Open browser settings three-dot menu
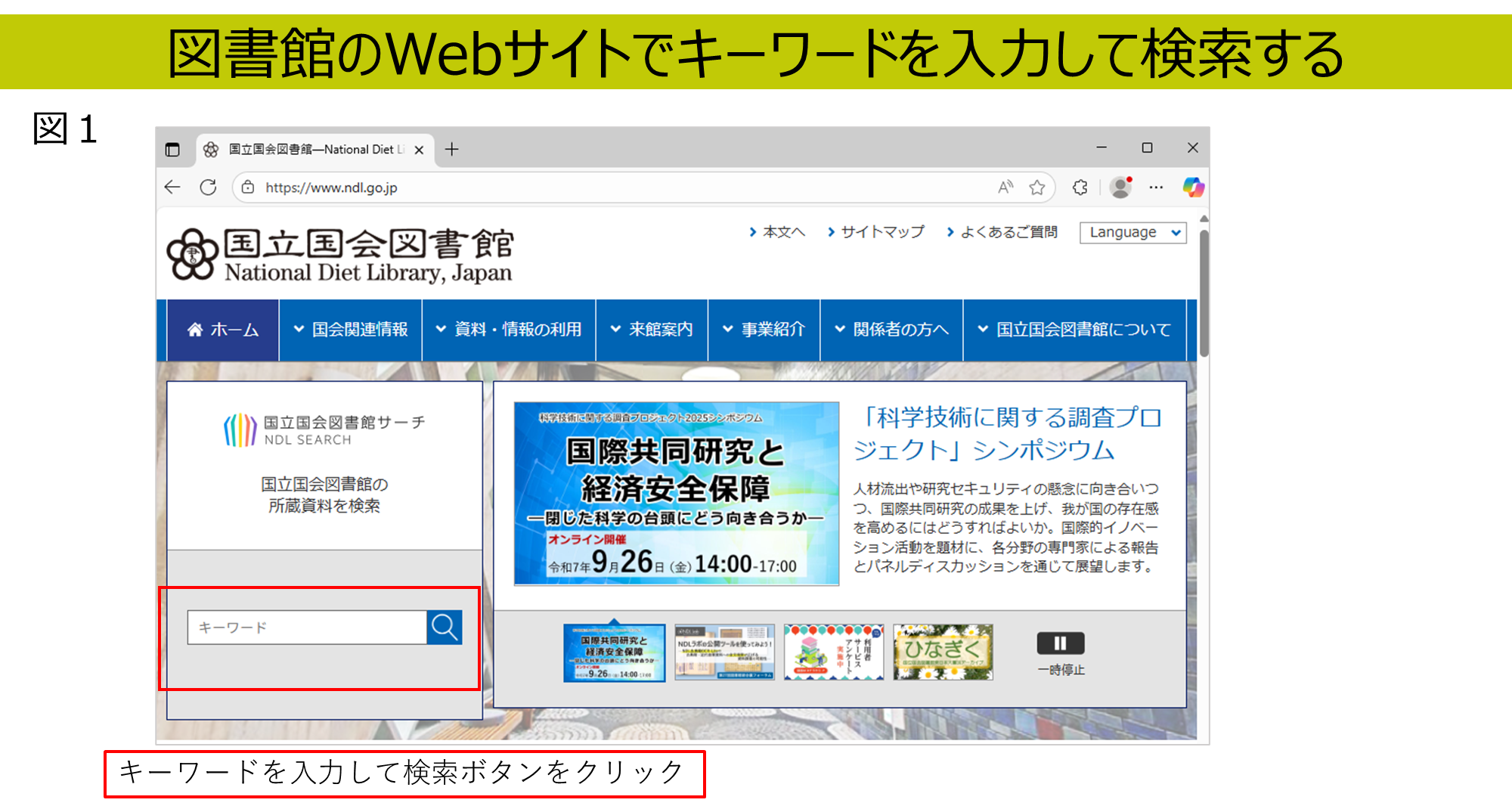The height and width of the screenshot is (809, 1512). tap(1156, 188)
